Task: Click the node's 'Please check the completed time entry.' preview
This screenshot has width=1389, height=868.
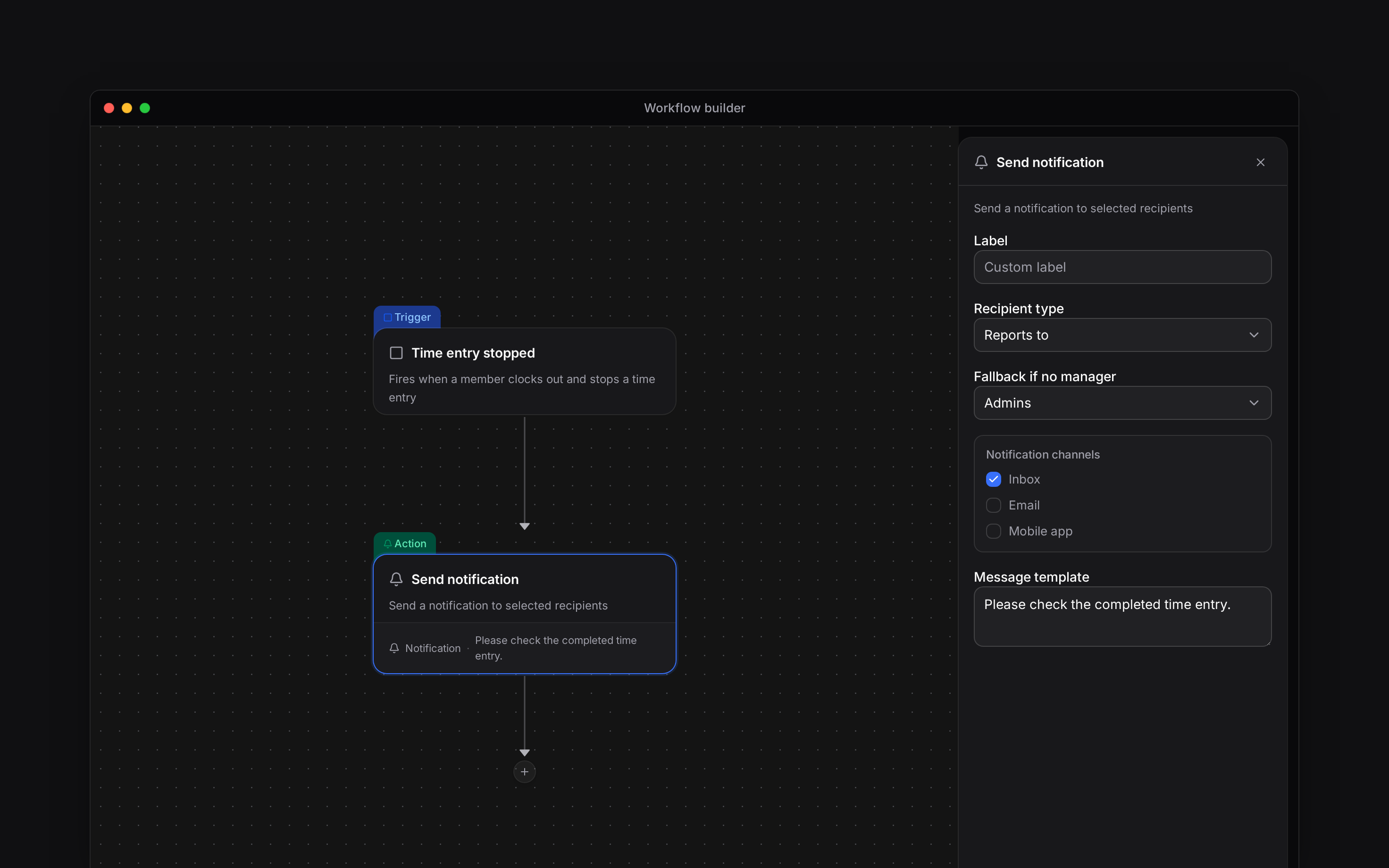Action: 556,648
